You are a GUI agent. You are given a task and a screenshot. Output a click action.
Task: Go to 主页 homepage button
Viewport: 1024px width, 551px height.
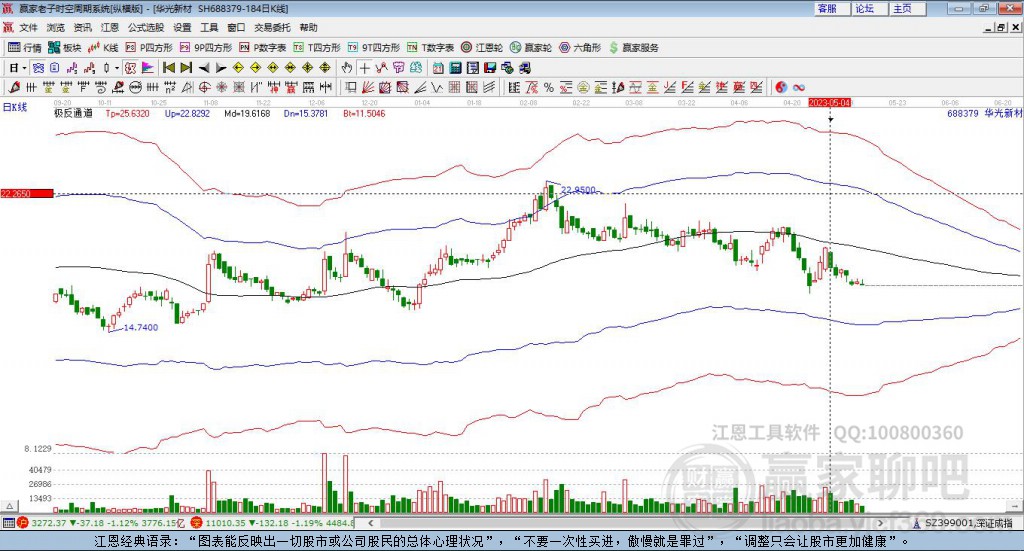pyautogui.click(x=902, y=8)
